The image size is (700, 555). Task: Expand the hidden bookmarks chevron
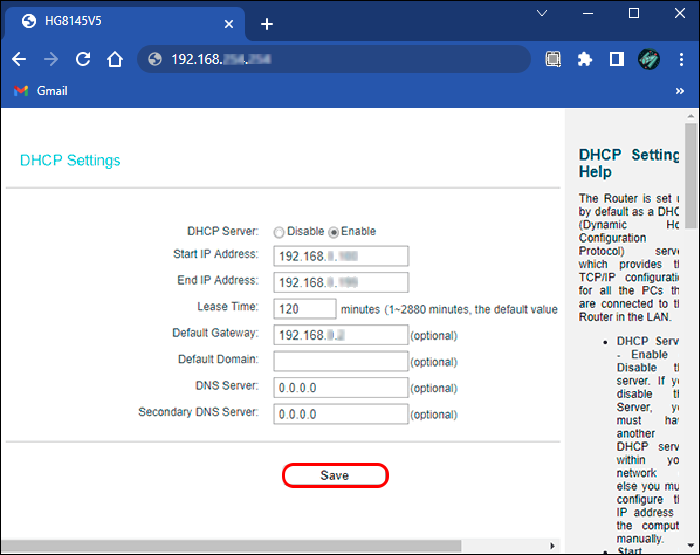point(682,91)
